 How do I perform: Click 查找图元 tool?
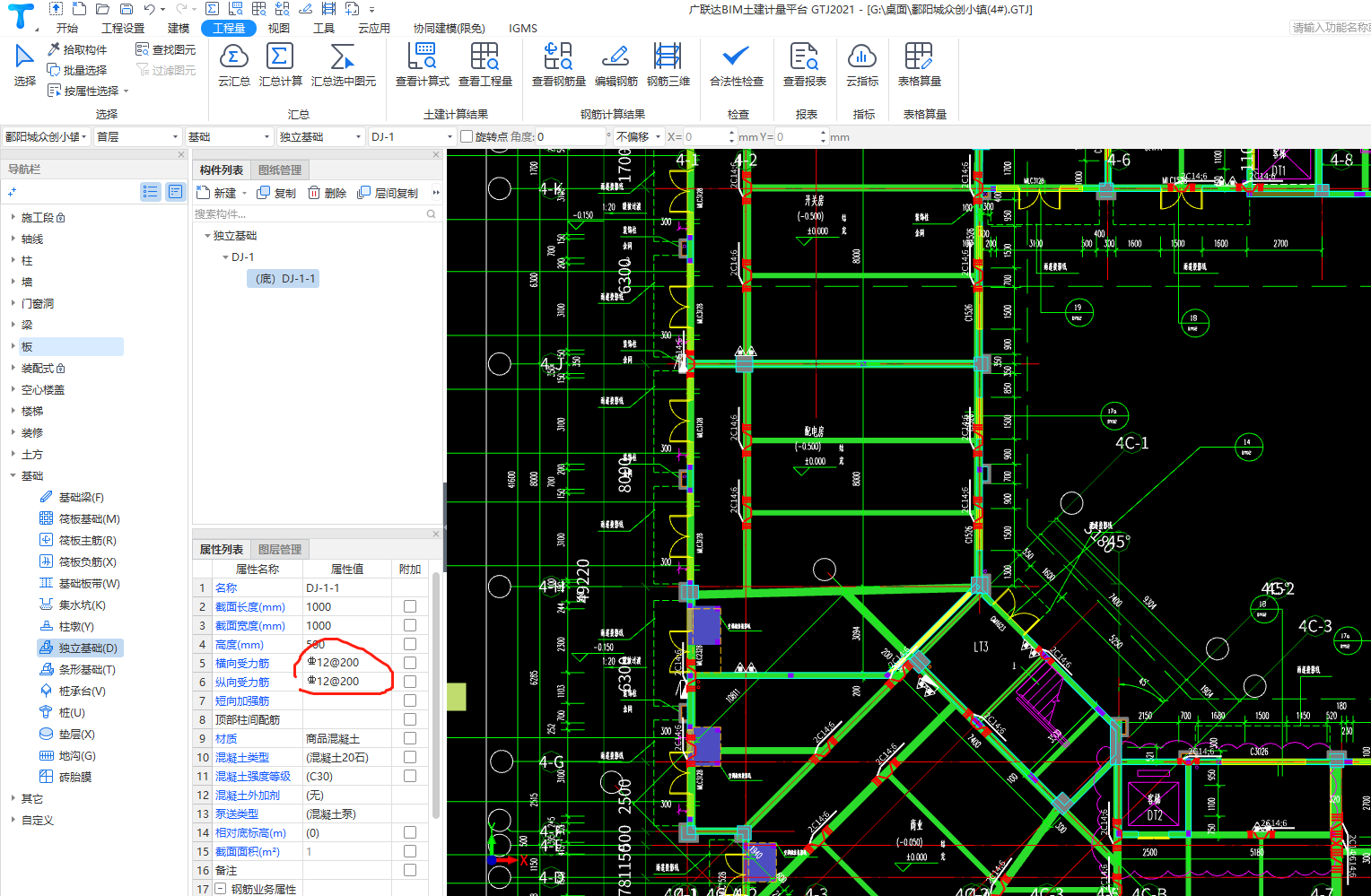[x=165, y=49]
